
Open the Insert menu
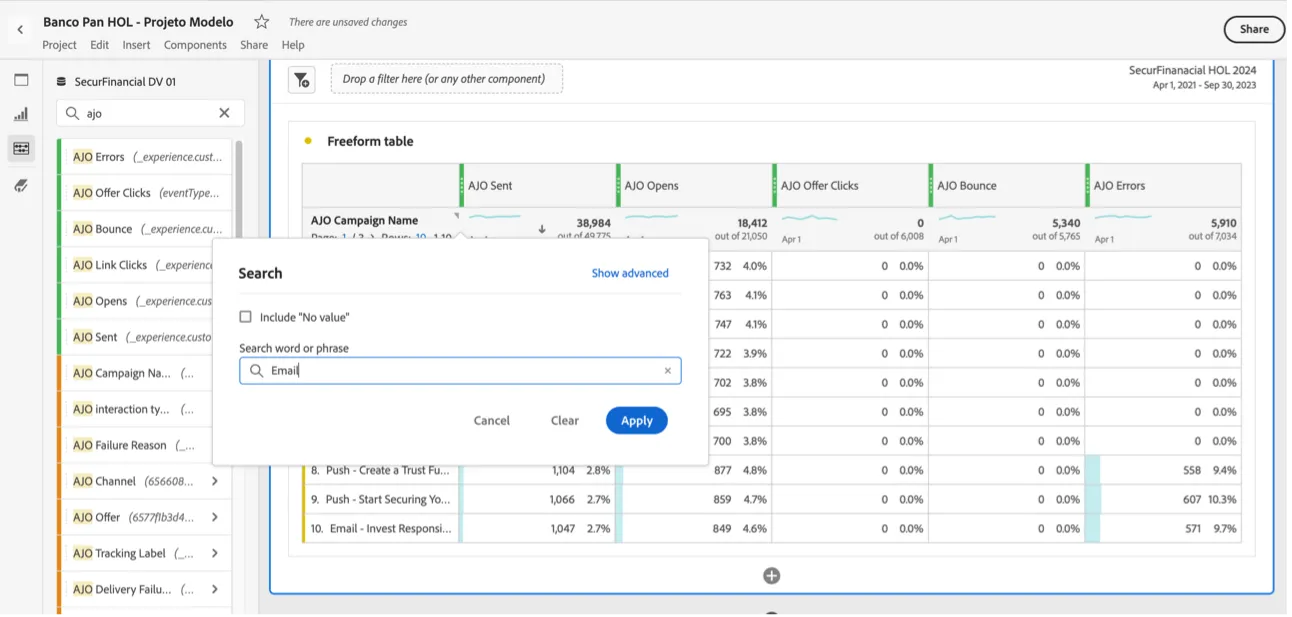(x=136, y=45)
